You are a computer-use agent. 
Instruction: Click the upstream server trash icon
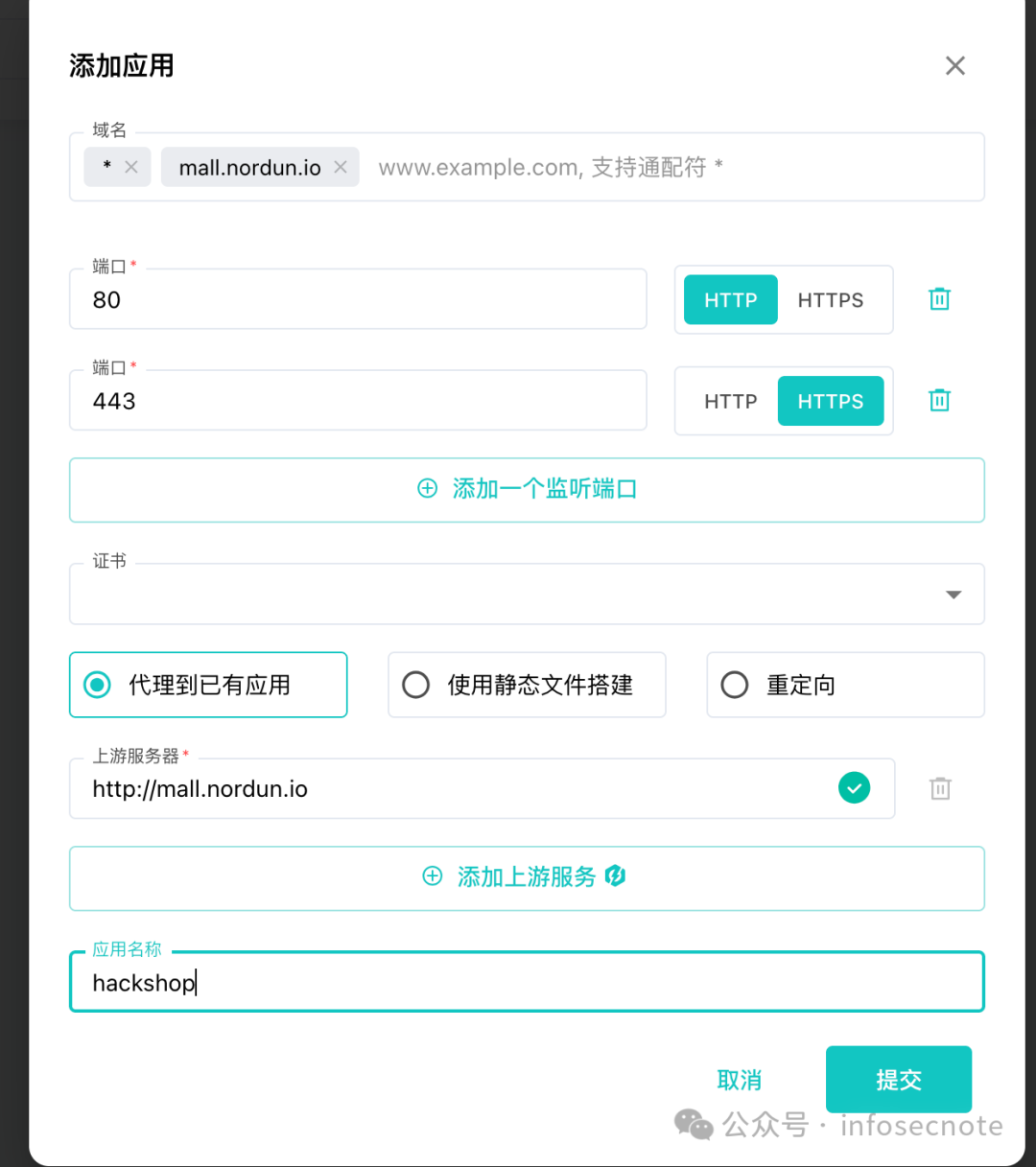point(940,788)
